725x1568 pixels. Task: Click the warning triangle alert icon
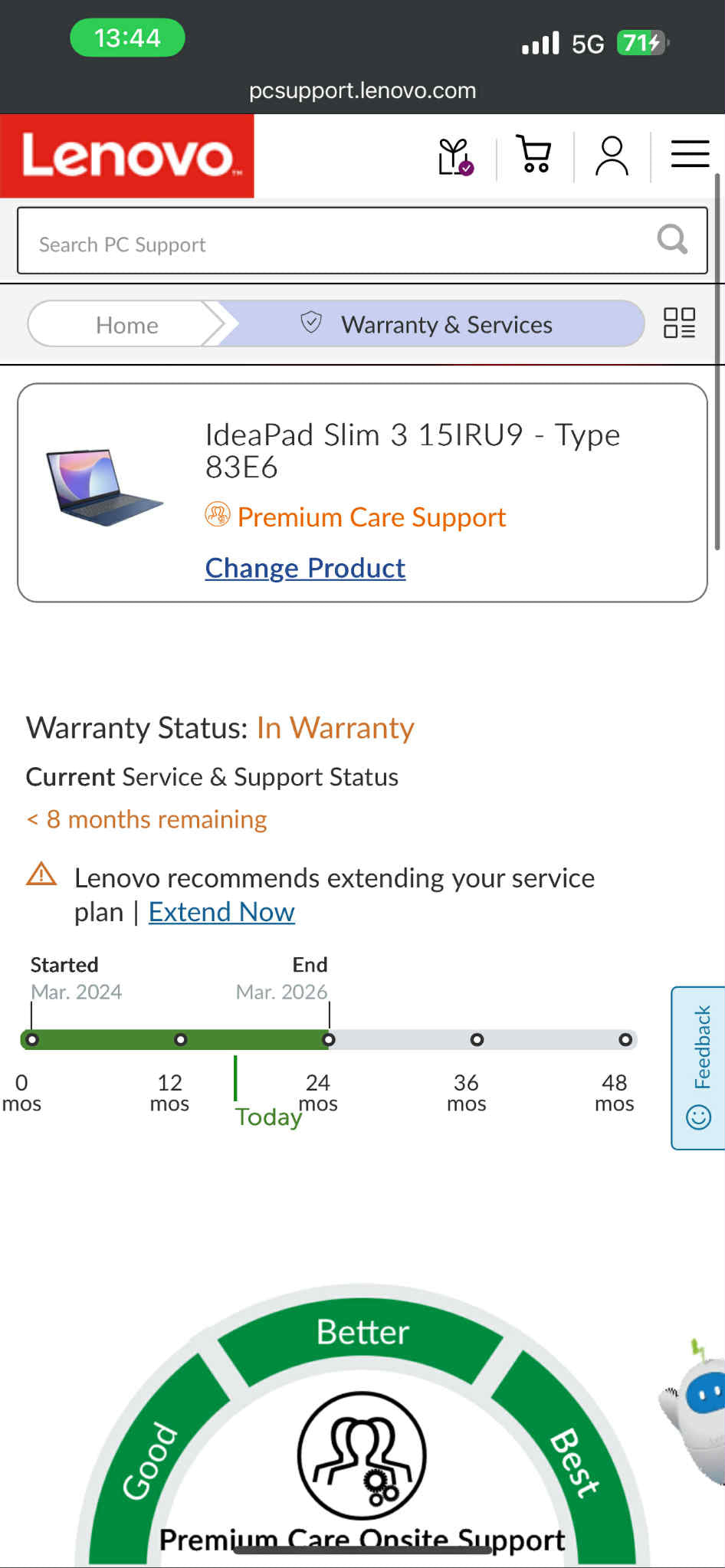[x=42, y=874]
